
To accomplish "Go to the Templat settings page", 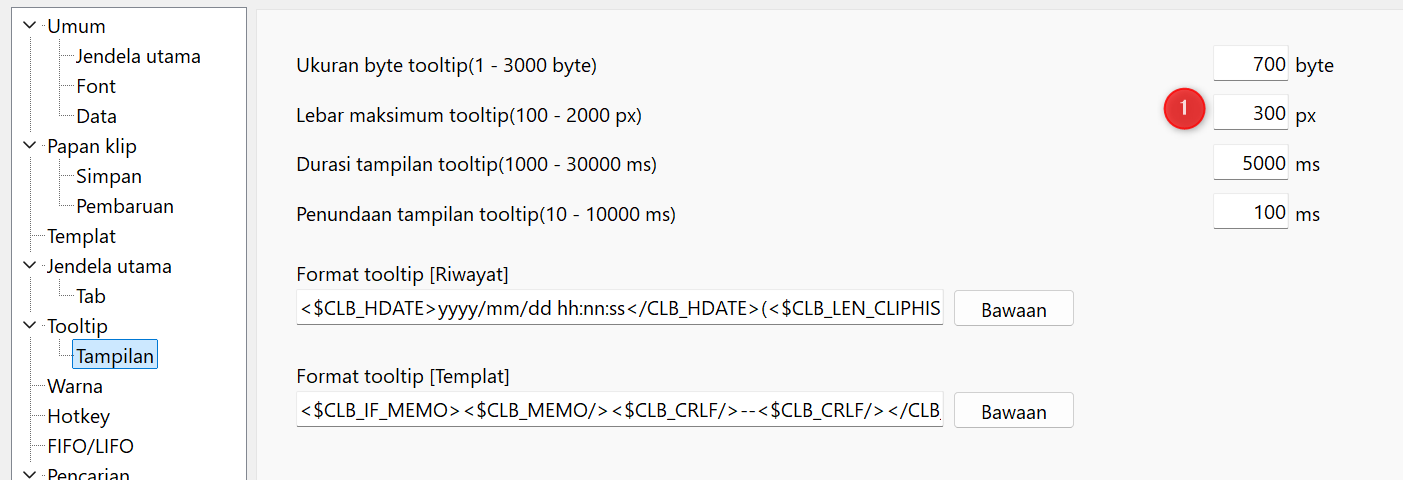I will [x=81, y=236].
